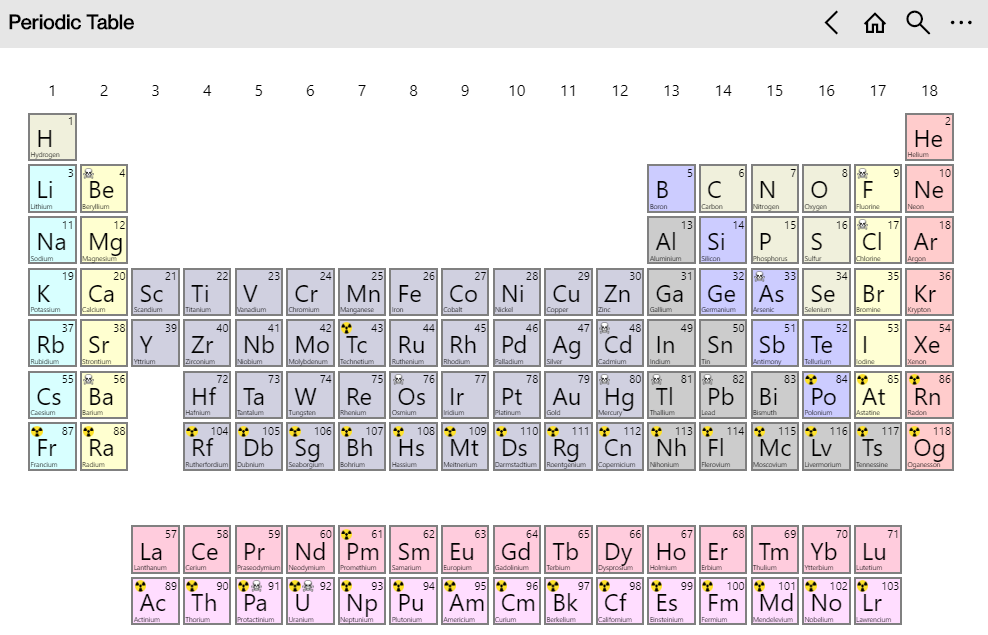The height and width of the screenshot is (635, 988).
Task: Click the Periodic Table title text
Action: (x=71, y=22)
